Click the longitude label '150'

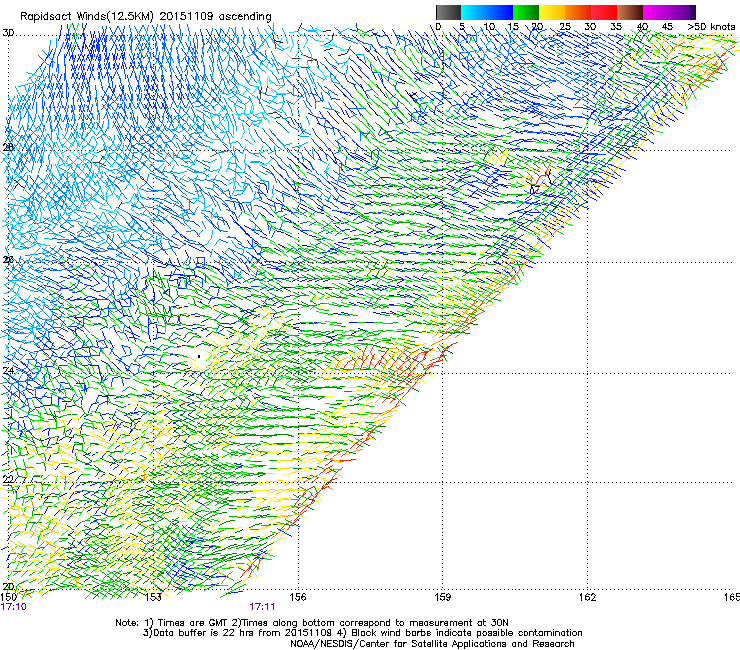[x=9, y=597]
